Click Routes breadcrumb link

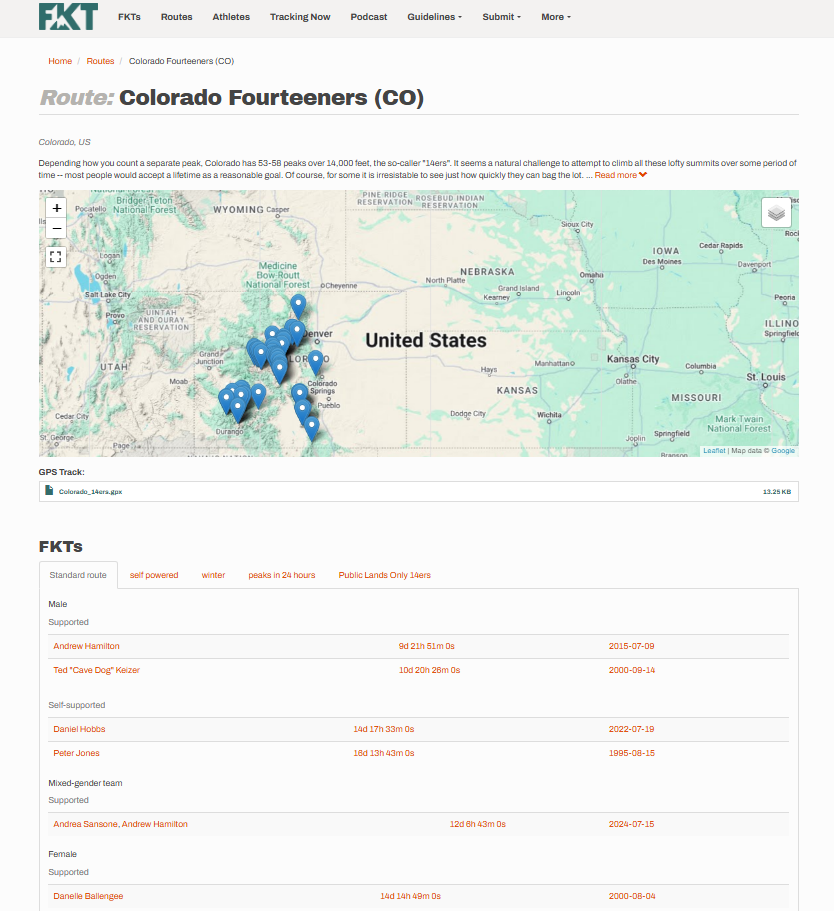101,61
